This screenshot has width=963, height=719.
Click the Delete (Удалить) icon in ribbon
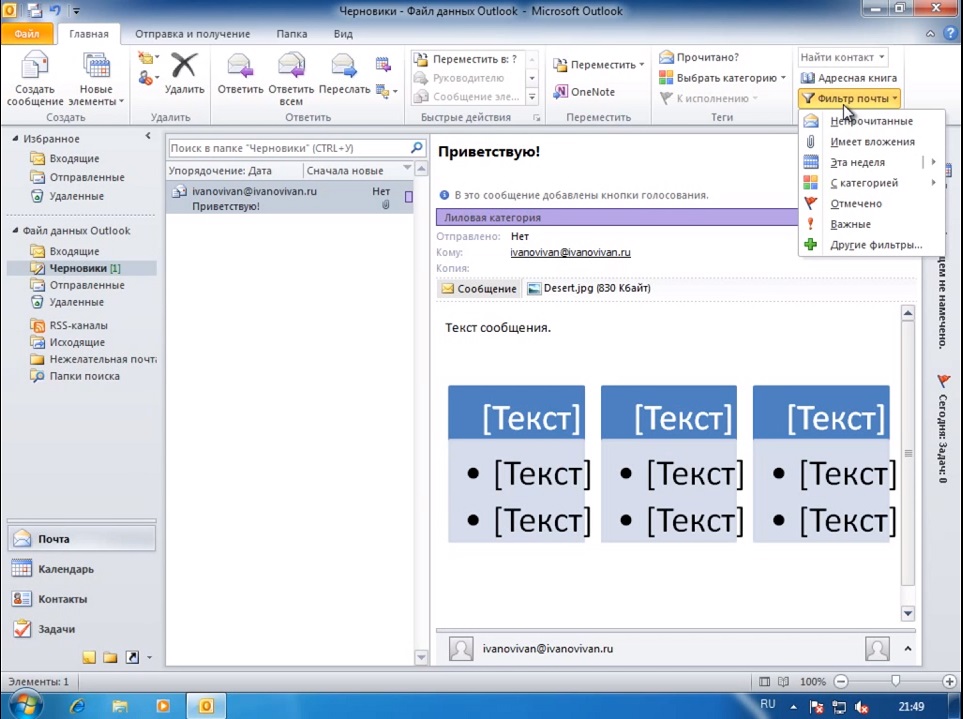click(184, 74)
